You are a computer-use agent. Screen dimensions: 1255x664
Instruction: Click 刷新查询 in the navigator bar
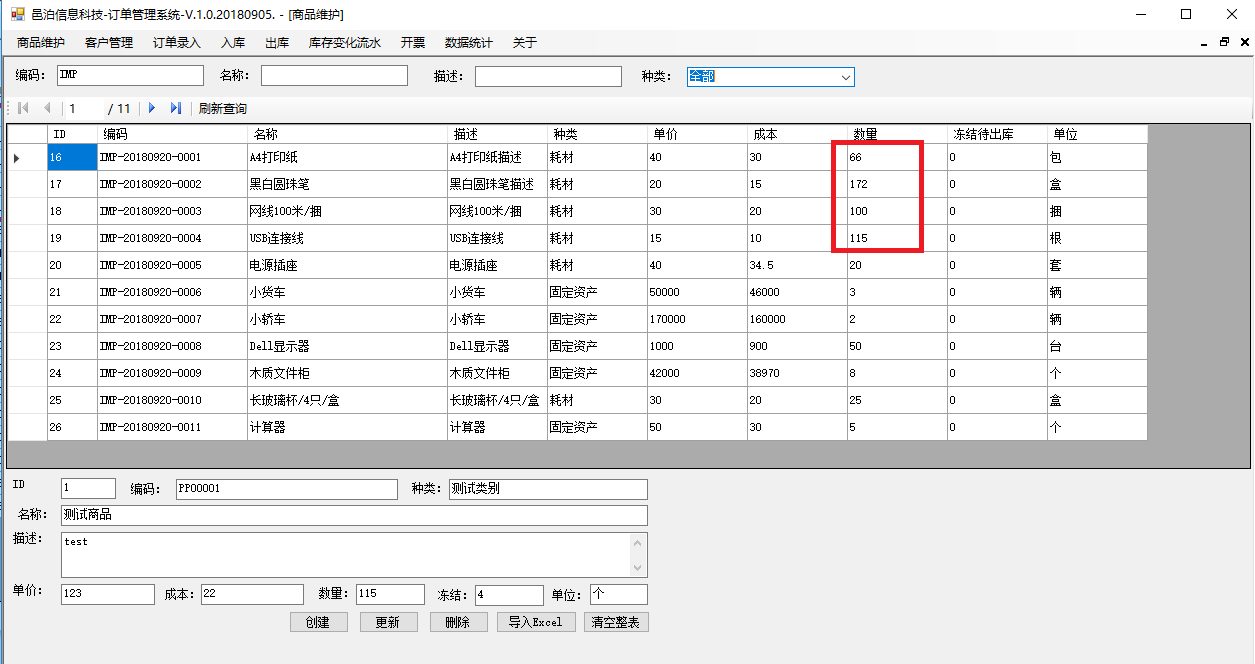point(223,108)
